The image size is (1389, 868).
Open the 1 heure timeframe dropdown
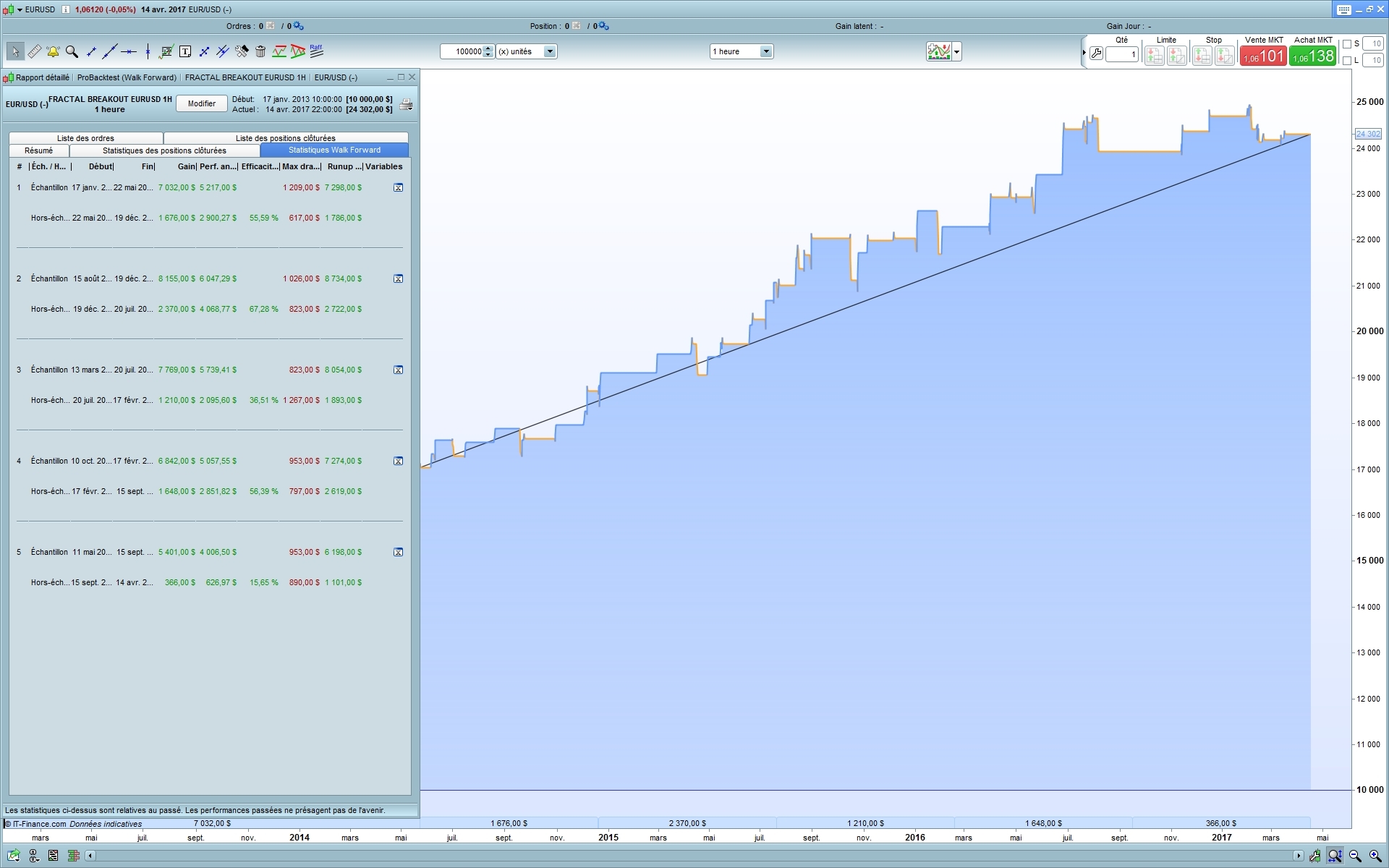tap(765, 51)
